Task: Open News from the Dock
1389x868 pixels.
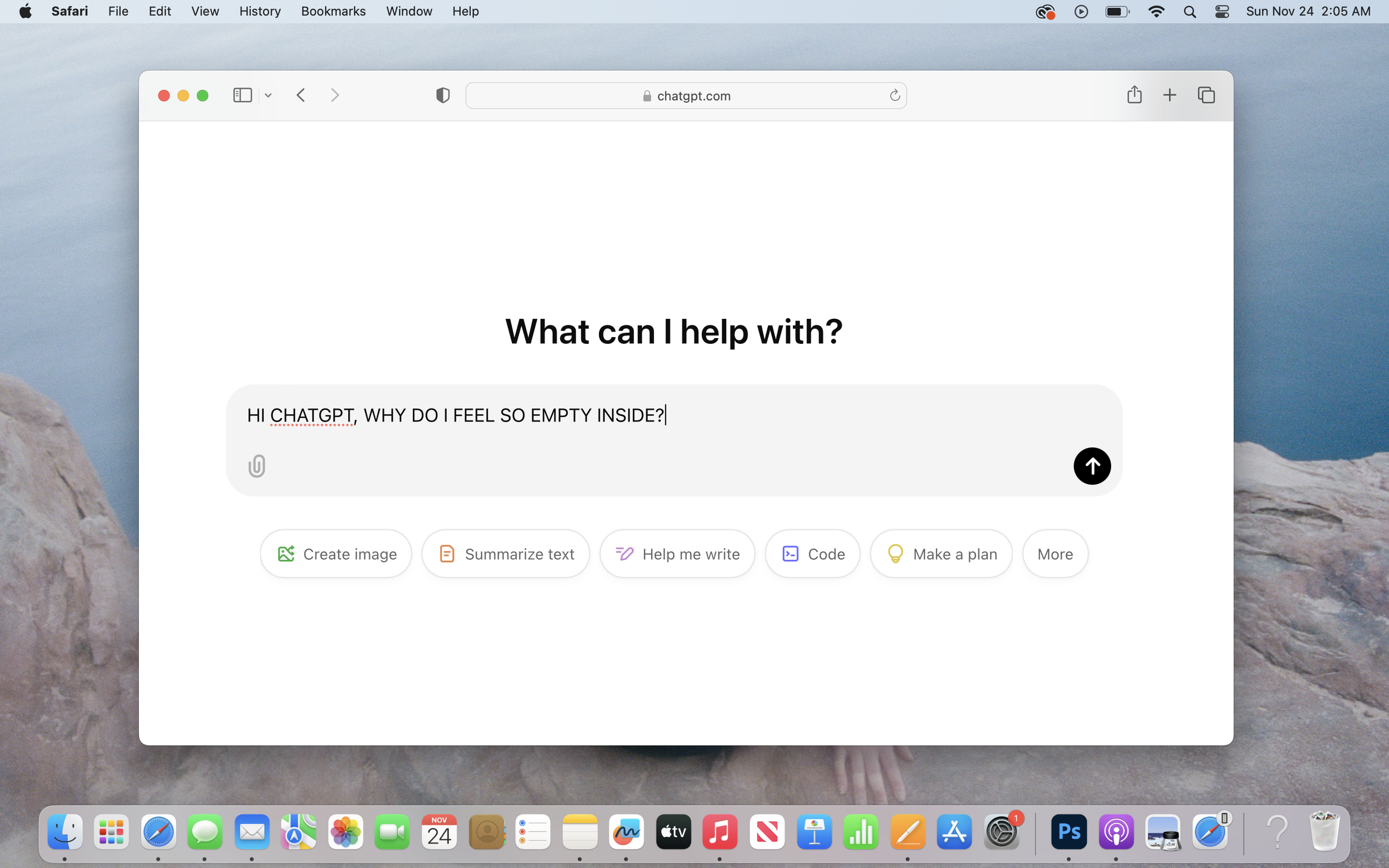Action: click(767, 831)
